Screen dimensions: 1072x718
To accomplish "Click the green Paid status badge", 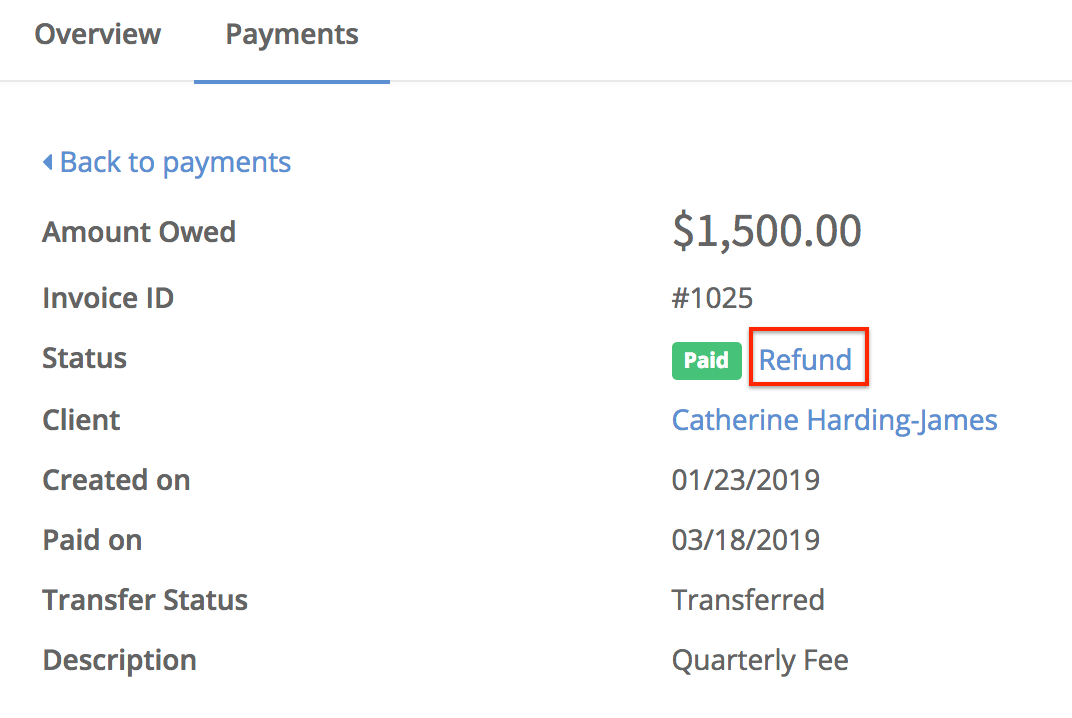I will pos(706,361).
